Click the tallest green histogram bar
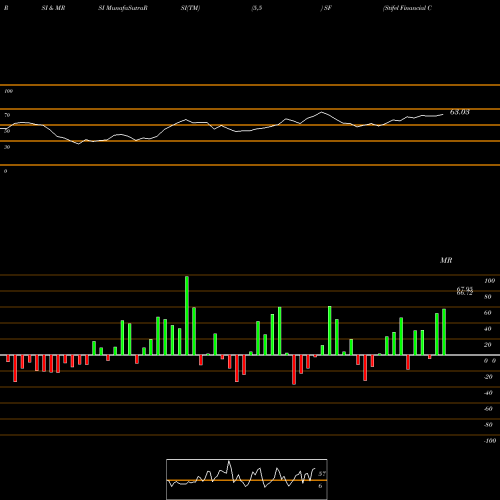This screenshot has height=500, width=500. 187,315
